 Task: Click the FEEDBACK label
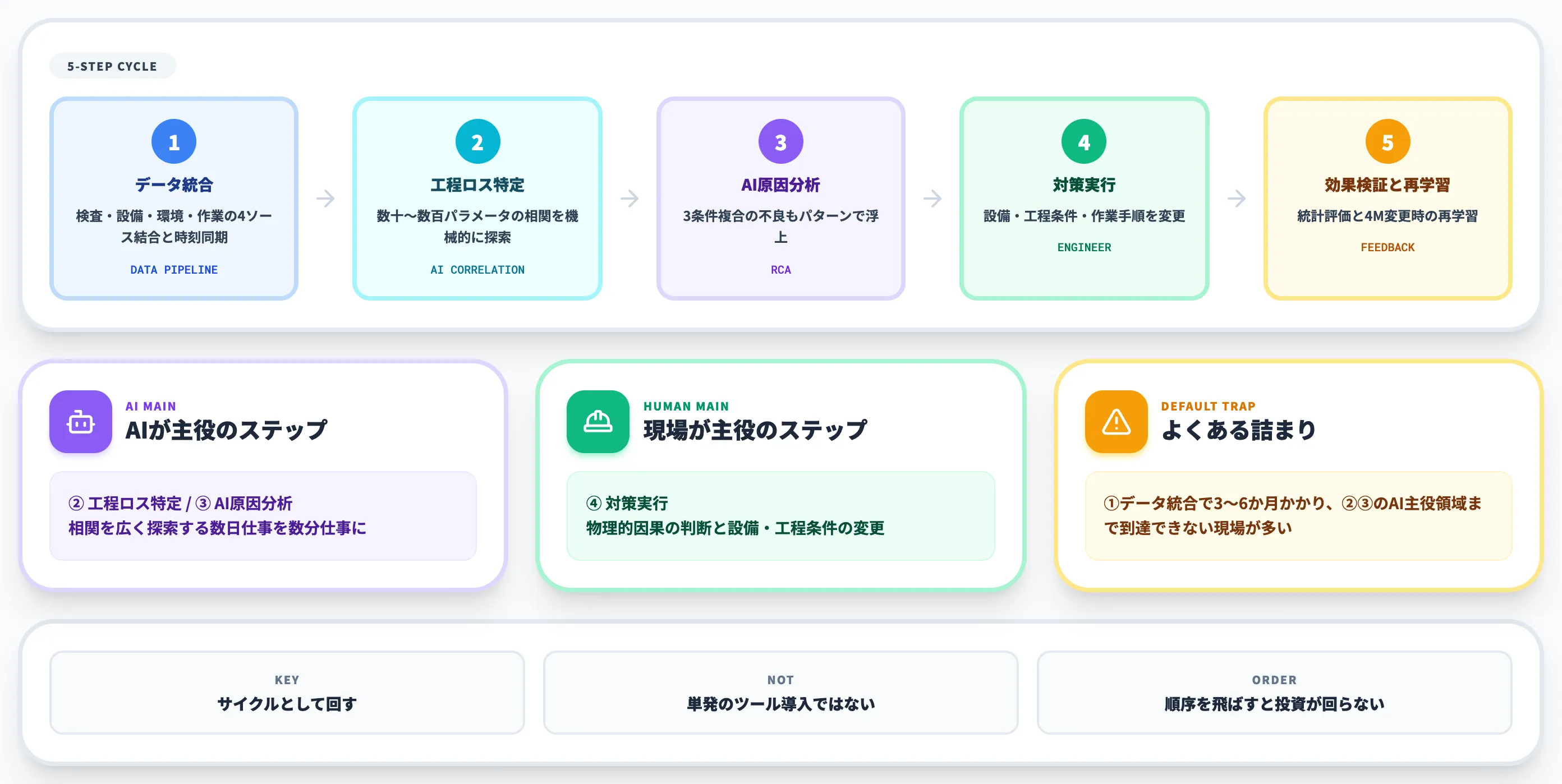pyautogui.click(x=1388, y=247)
